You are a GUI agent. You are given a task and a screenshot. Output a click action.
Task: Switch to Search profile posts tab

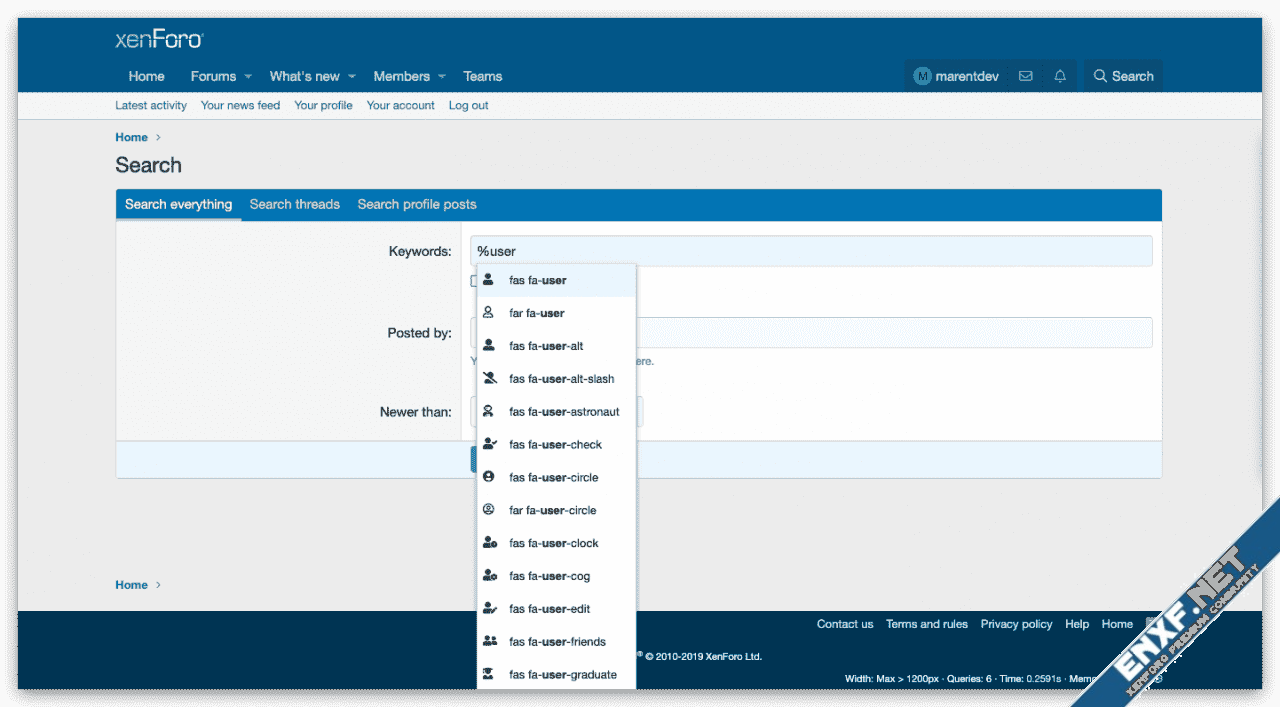click(417, 204)
